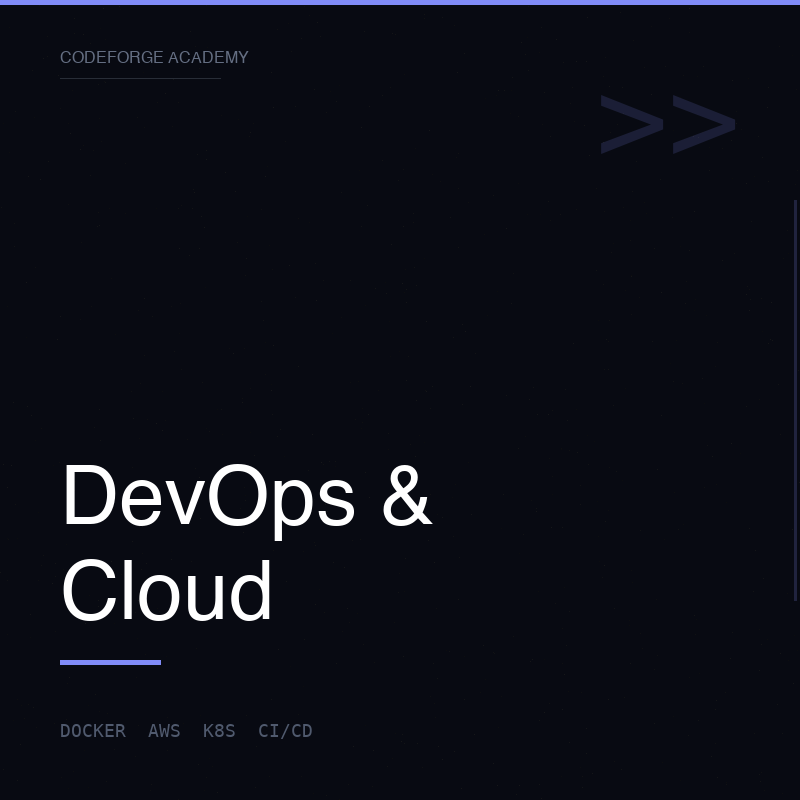Click the word Cloud in the title
The width and height of the screenshot is (800, 800).
[167, 591]
